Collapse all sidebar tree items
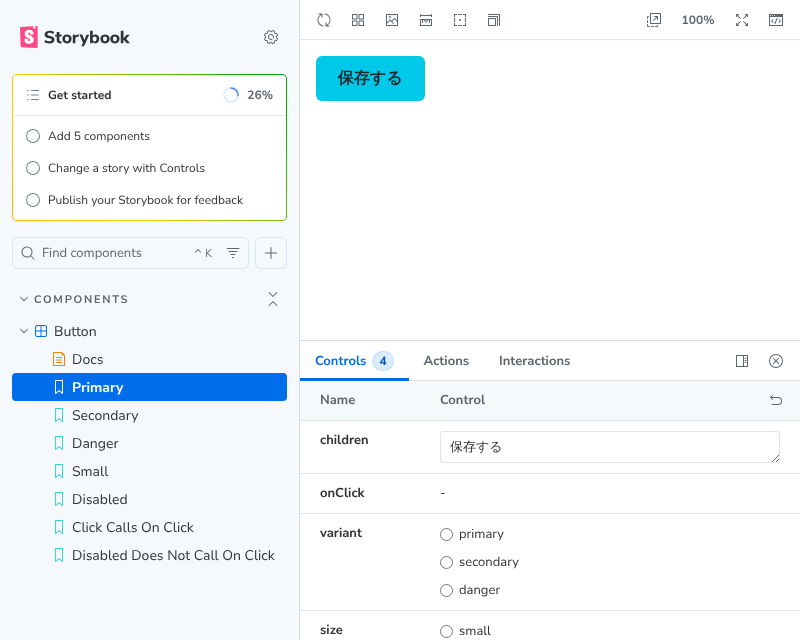 coord(273,299)
